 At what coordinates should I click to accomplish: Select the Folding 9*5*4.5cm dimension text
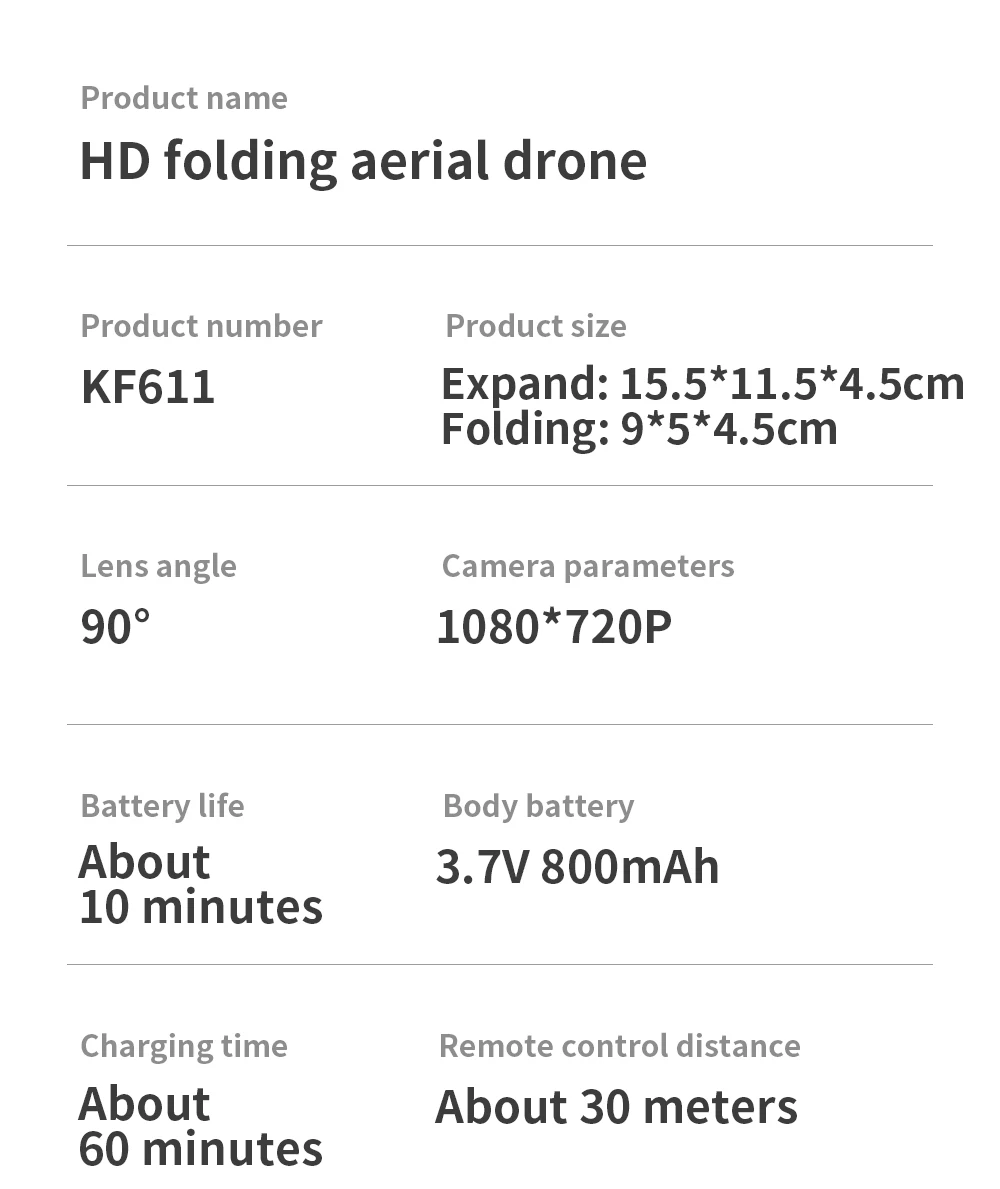(639, 429)
